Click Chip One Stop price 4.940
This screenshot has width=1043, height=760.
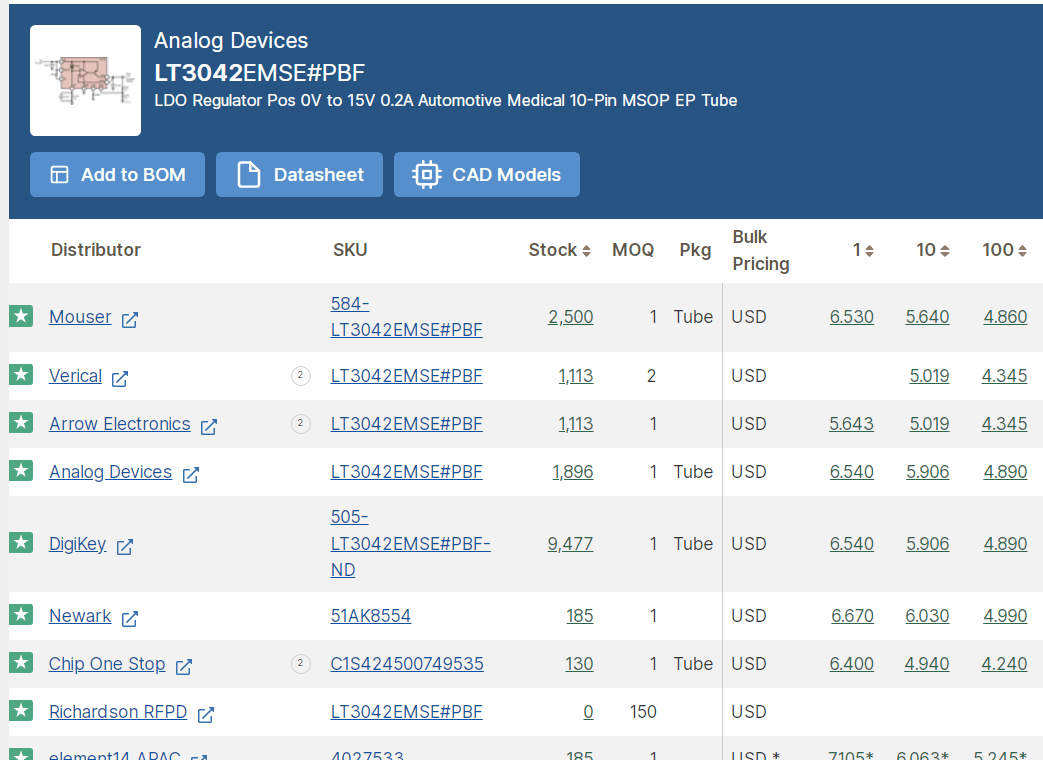927,664
